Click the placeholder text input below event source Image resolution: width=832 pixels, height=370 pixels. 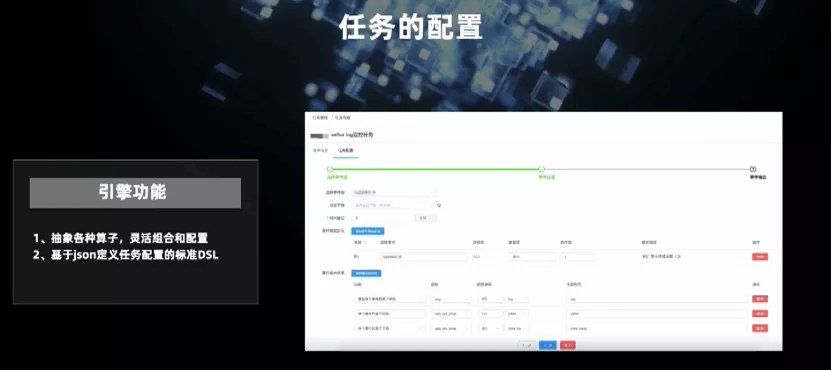[x=392, y=205]
